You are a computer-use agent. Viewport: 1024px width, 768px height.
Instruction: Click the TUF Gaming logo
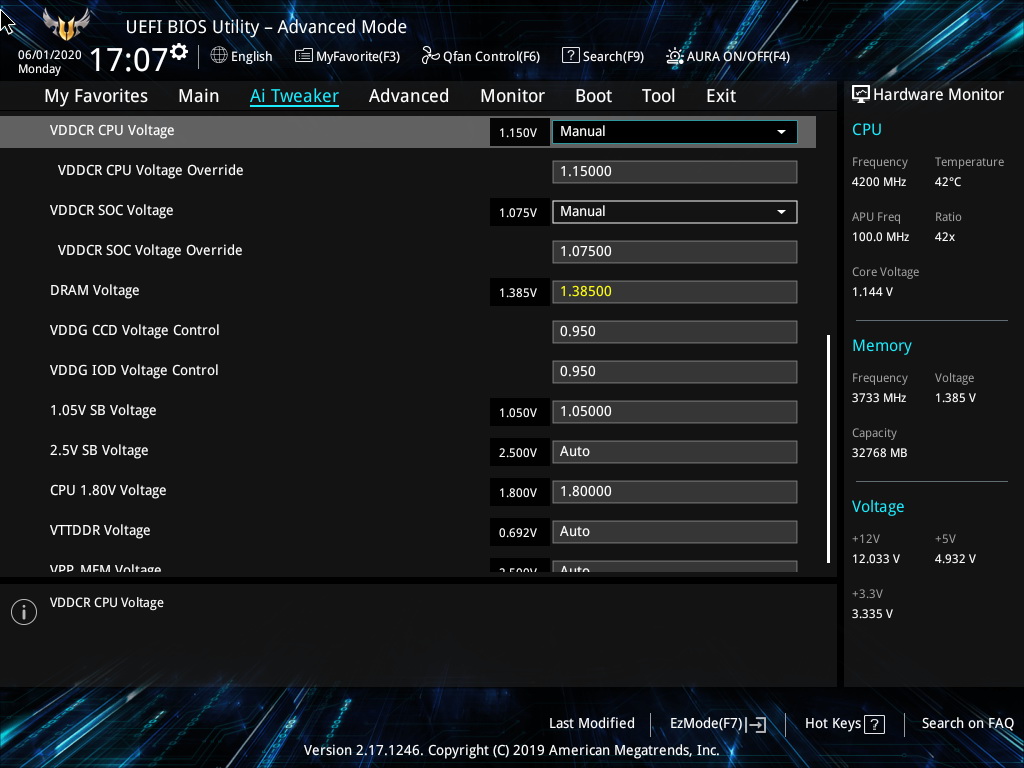[x=66, y=24]
